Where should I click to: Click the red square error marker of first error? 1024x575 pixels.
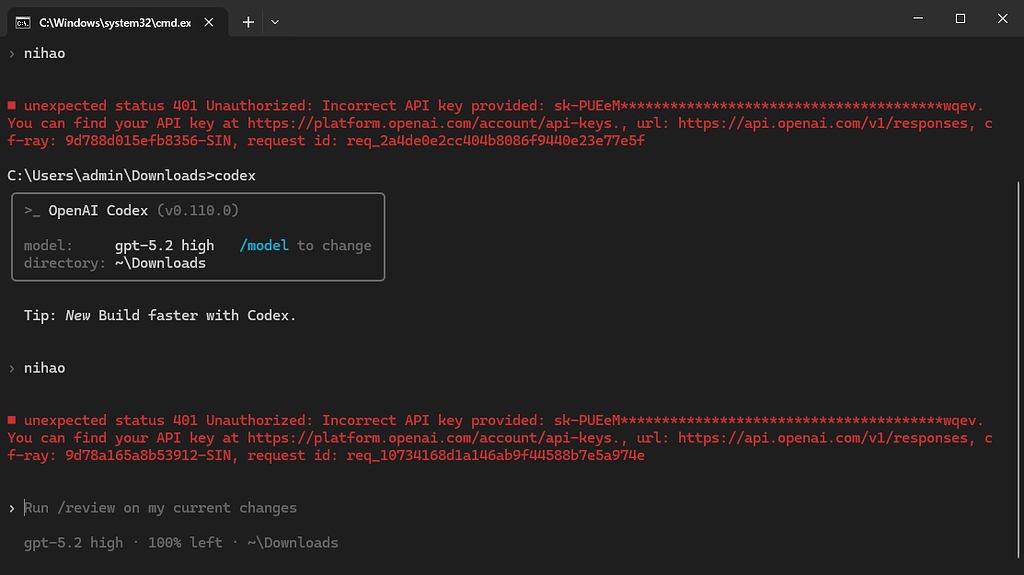point(12,105)
